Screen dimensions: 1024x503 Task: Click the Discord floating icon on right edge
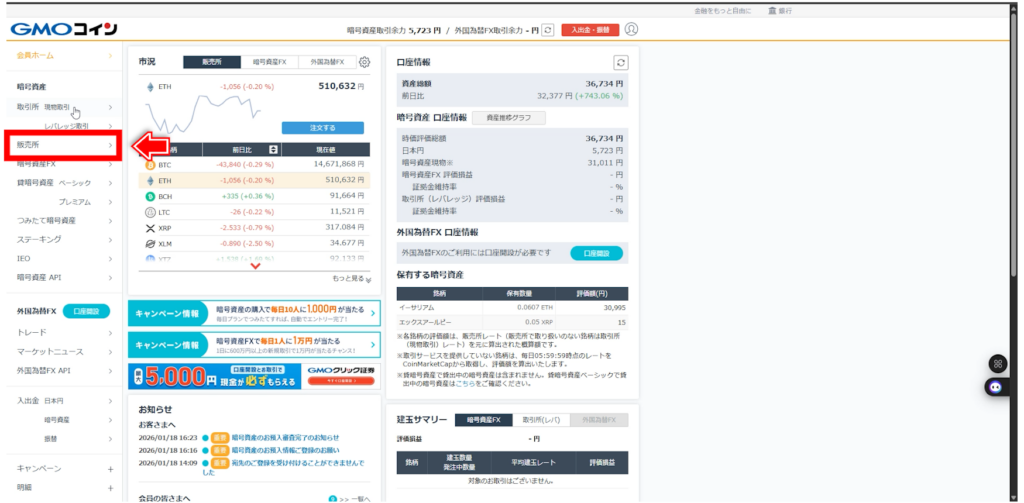click(x=995, y=386)
